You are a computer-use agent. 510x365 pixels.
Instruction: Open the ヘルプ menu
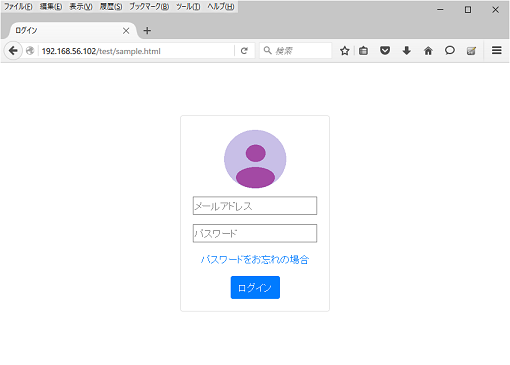click(x=221, y=6)
